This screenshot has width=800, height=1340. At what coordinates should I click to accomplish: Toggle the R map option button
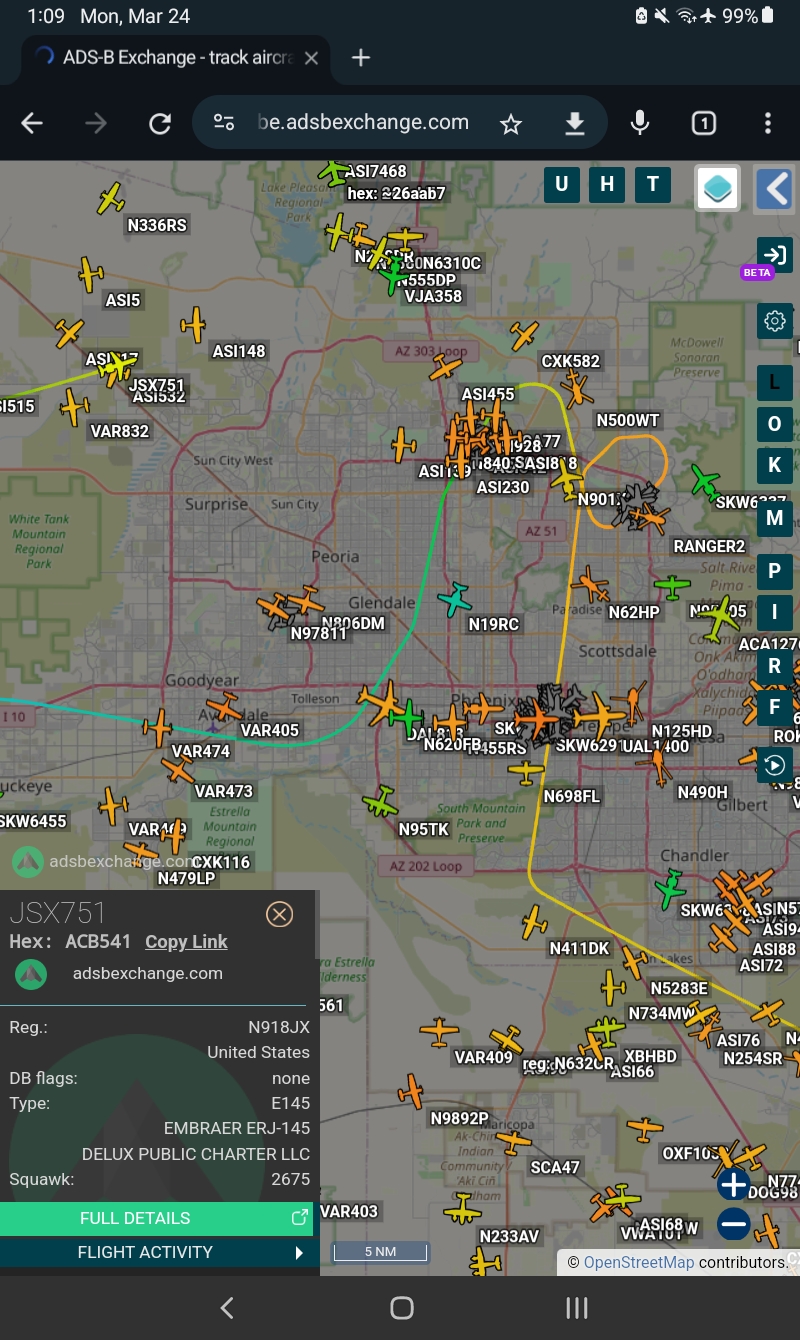pos(774,666)
